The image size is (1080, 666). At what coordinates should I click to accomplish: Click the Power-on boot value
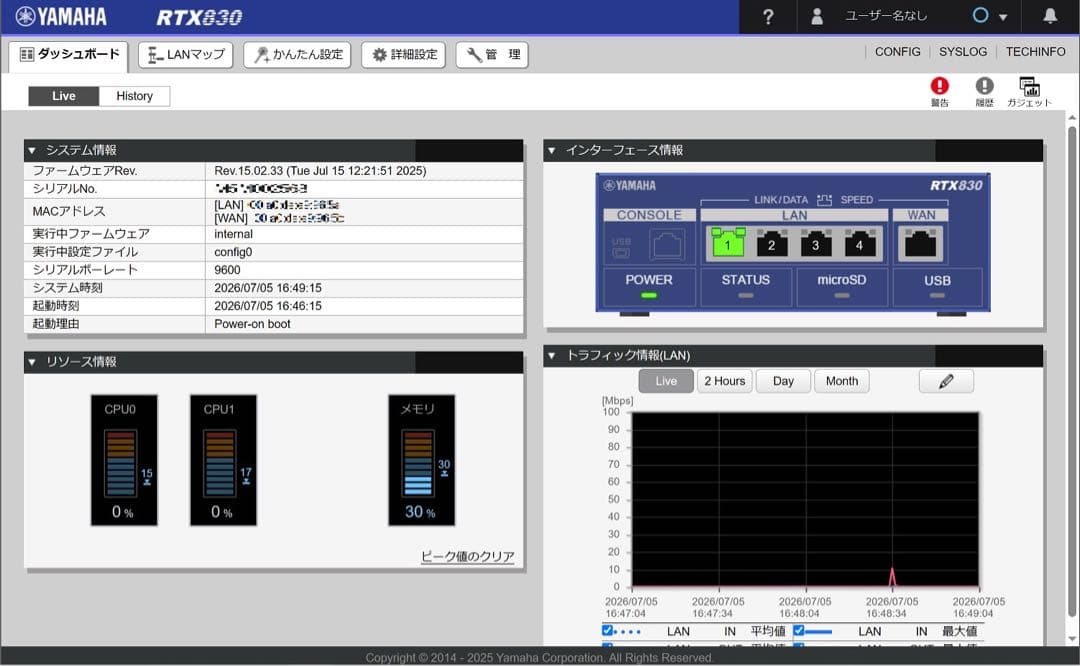coord(252,324)
